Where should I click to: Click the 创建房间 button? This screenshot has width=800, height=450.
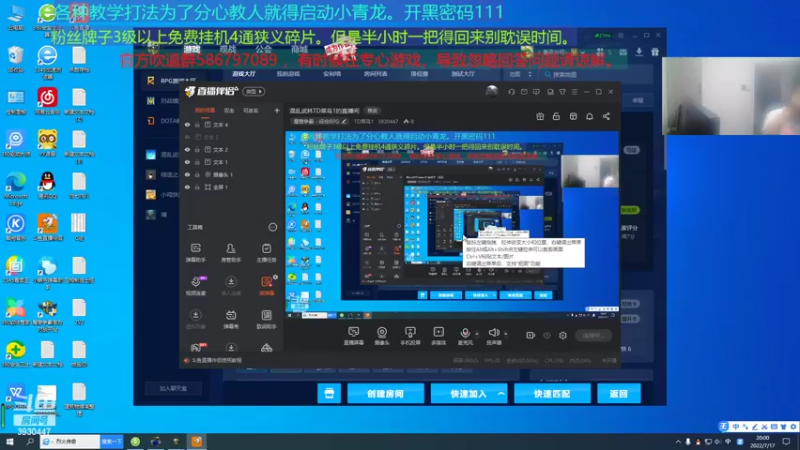pyautogui.click(x=385, y=393)
